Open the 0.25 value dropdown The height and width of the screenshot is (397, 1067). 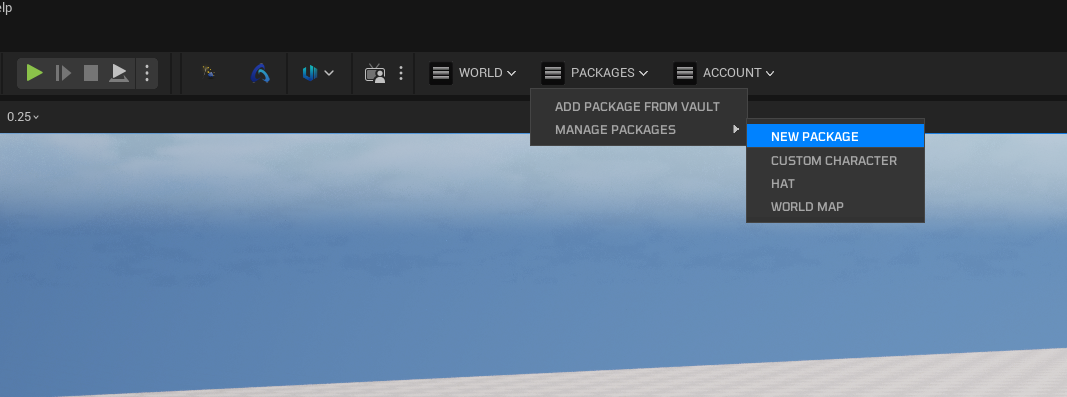23,117
